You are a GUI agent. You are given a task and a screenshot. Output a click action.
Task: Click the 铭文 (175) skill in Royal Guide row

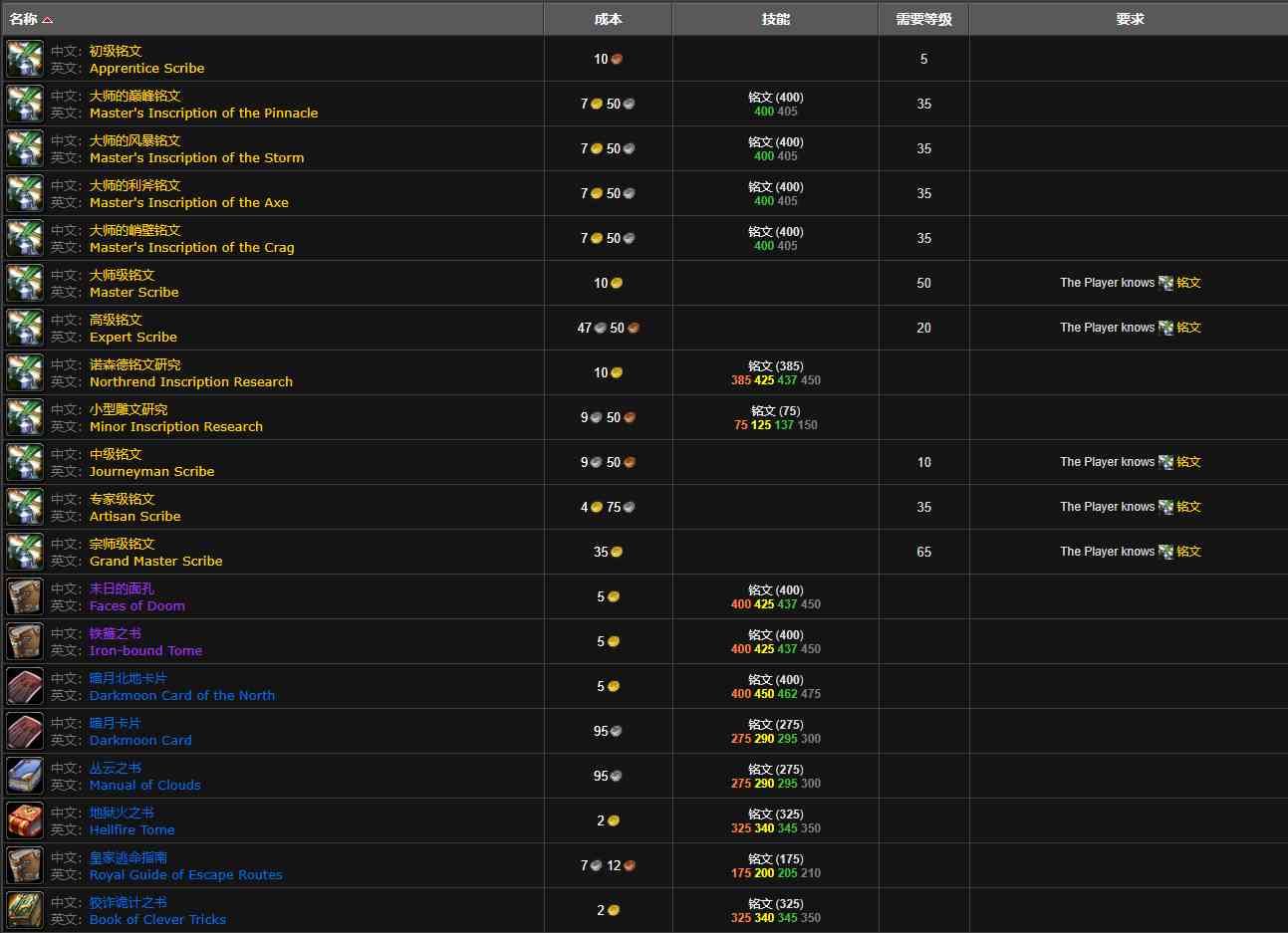click(x=775, y=858)
